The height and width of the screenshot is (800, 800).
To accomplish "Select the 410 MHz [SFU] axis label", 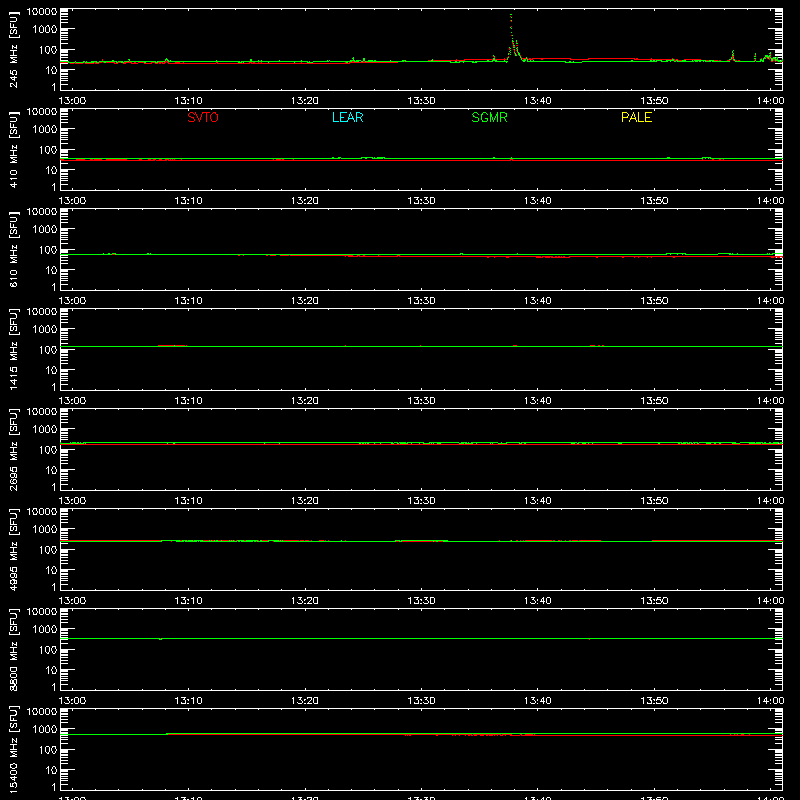I will [x=13, y=149].
